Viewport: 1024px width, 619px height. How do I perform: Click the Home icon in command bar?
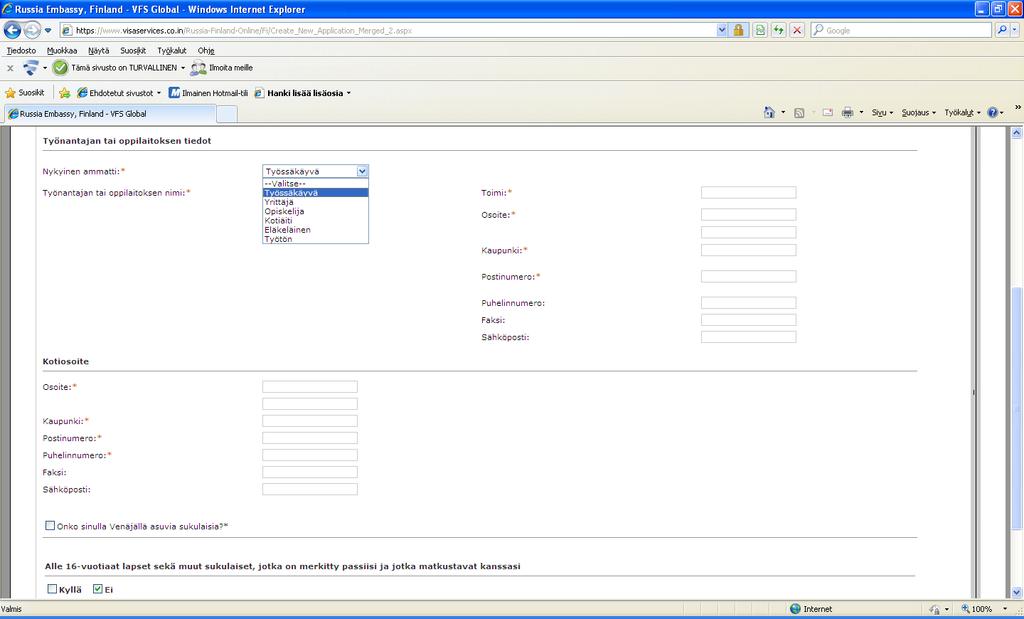tap(769, 112)
